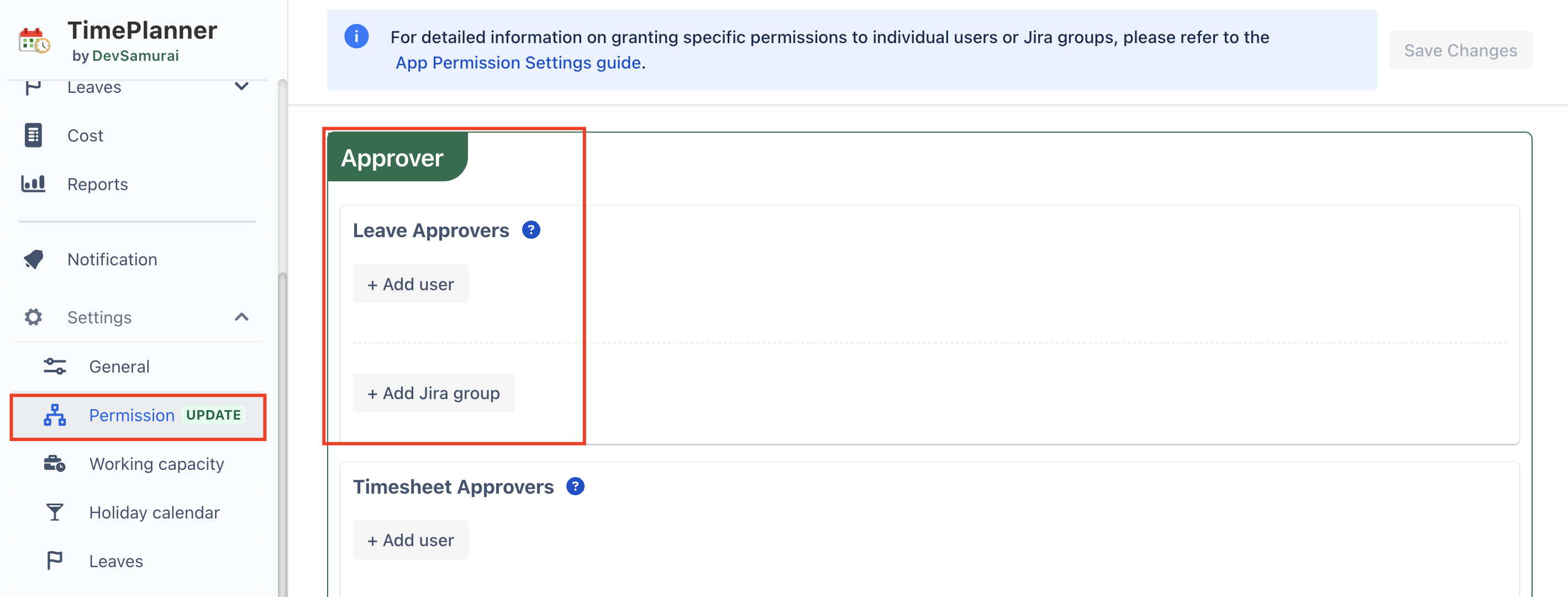The image size is (1568, 597).
Task: Open the Leave Approvers help tooltip
Action: click(x=531, y=231)
